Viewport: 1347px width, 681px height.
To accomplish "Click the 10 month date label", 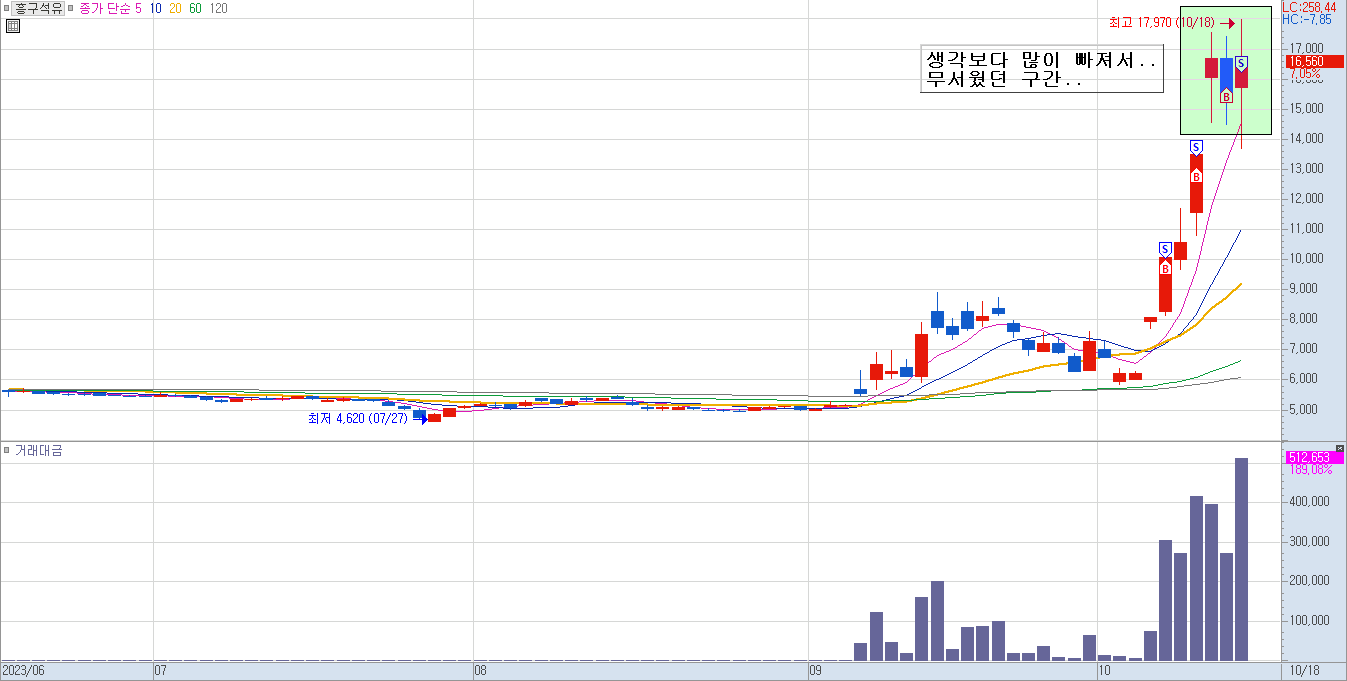I will coord(1105,670).
